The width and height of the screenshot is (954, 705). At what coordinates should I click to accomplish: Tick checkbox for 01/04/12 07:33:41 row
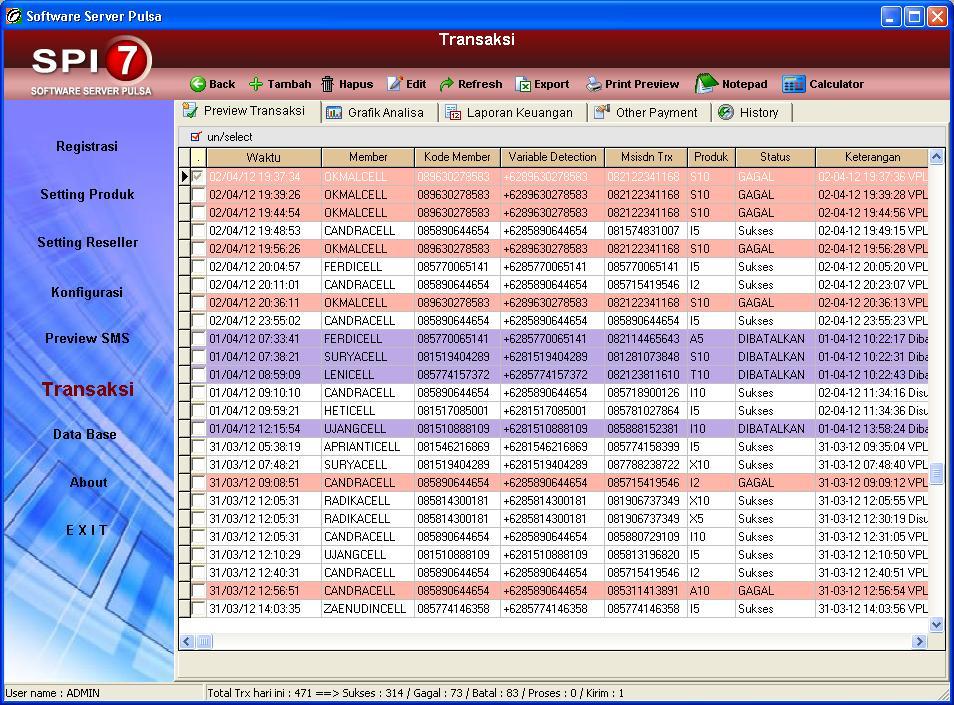[x=198, y=339]
